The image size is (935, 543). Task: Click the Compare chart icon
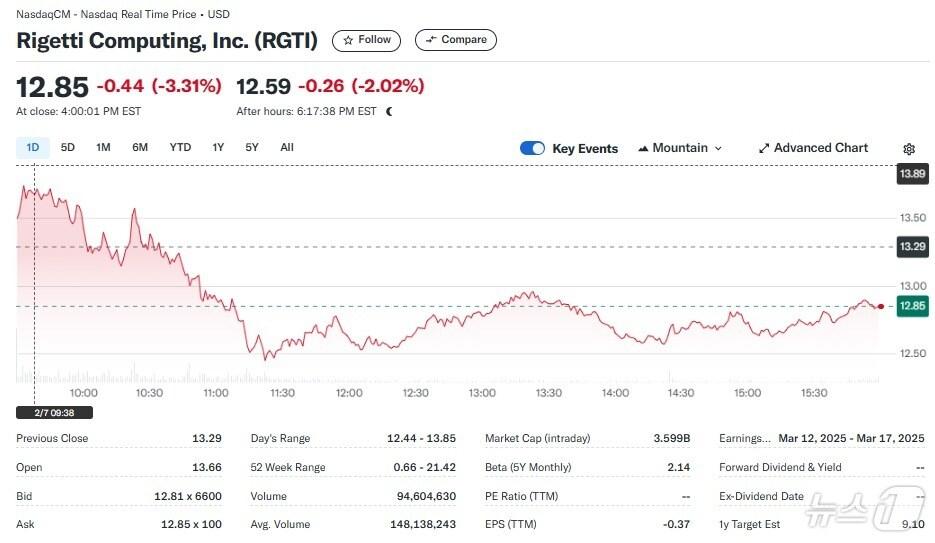click(431, 40)
